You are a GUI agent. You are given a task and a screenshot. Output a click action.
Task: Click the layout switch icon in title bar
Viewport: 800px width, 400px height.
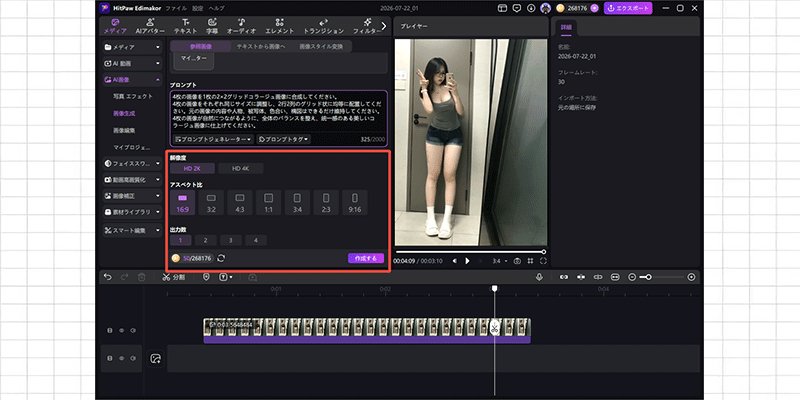coord(503,8)
